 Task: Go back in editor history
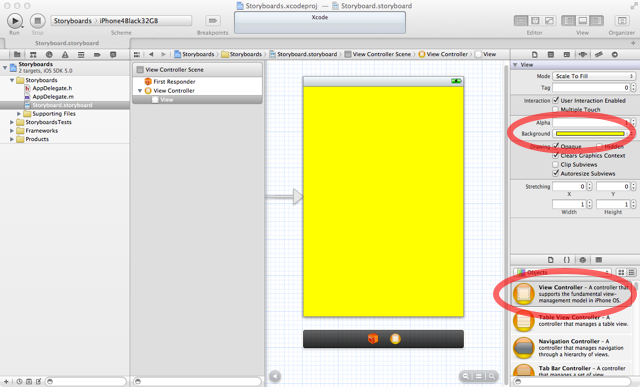tap(151, 54)
